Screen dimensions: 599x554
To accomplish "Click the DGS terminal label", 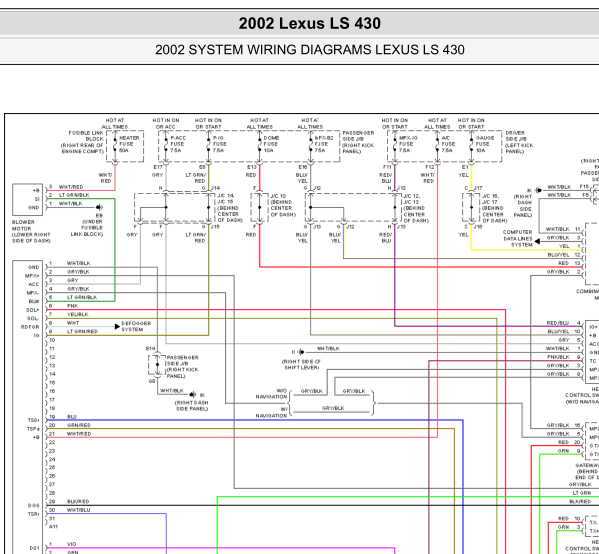I will pyautogui.click(x=34, y=505).
